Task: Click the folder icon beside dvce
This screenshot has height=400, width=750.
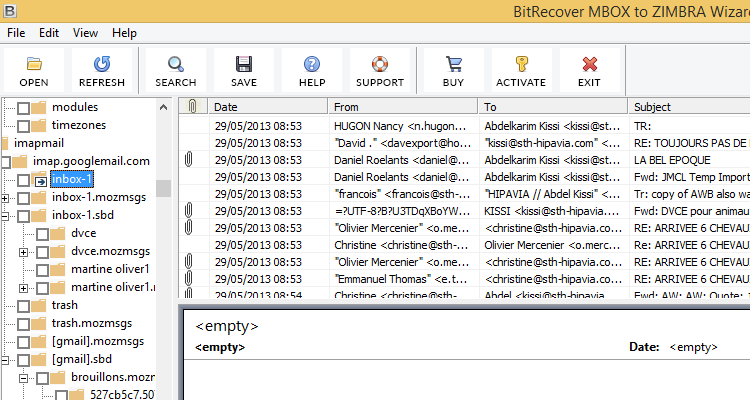Action: click(58, 233)
